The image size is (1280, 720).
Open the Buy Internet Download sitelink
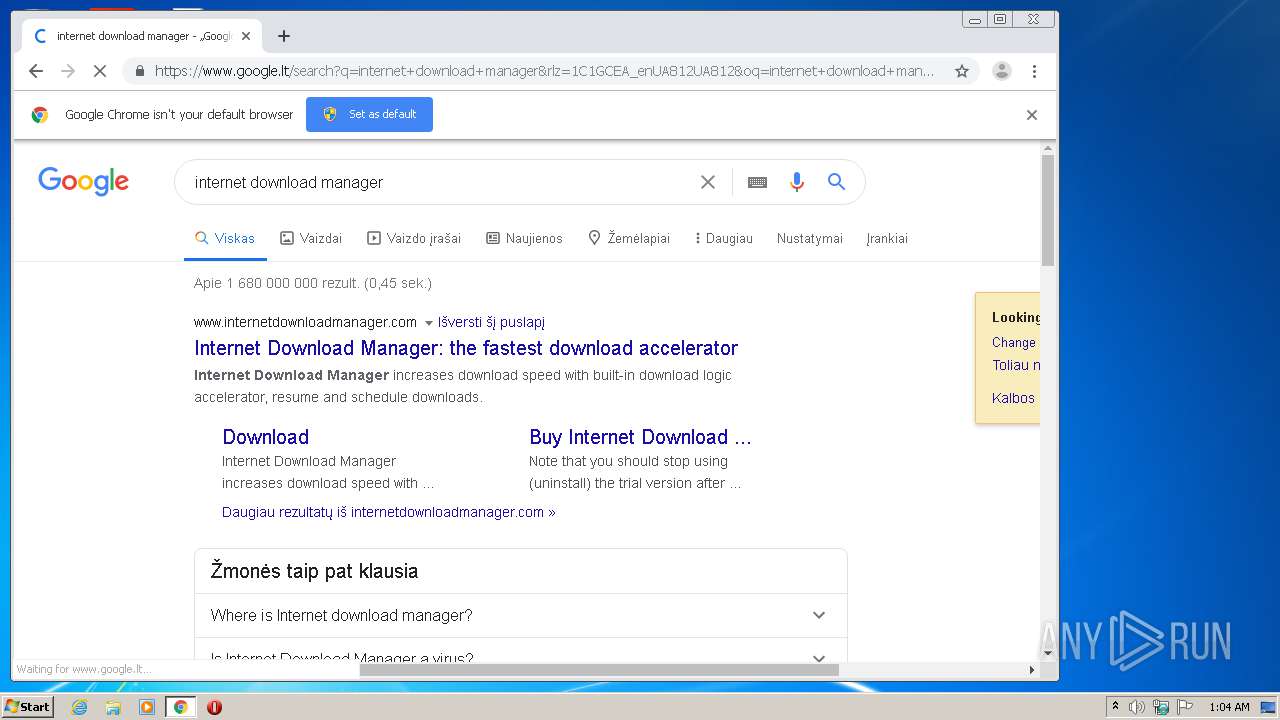click(x=640, y=437)
